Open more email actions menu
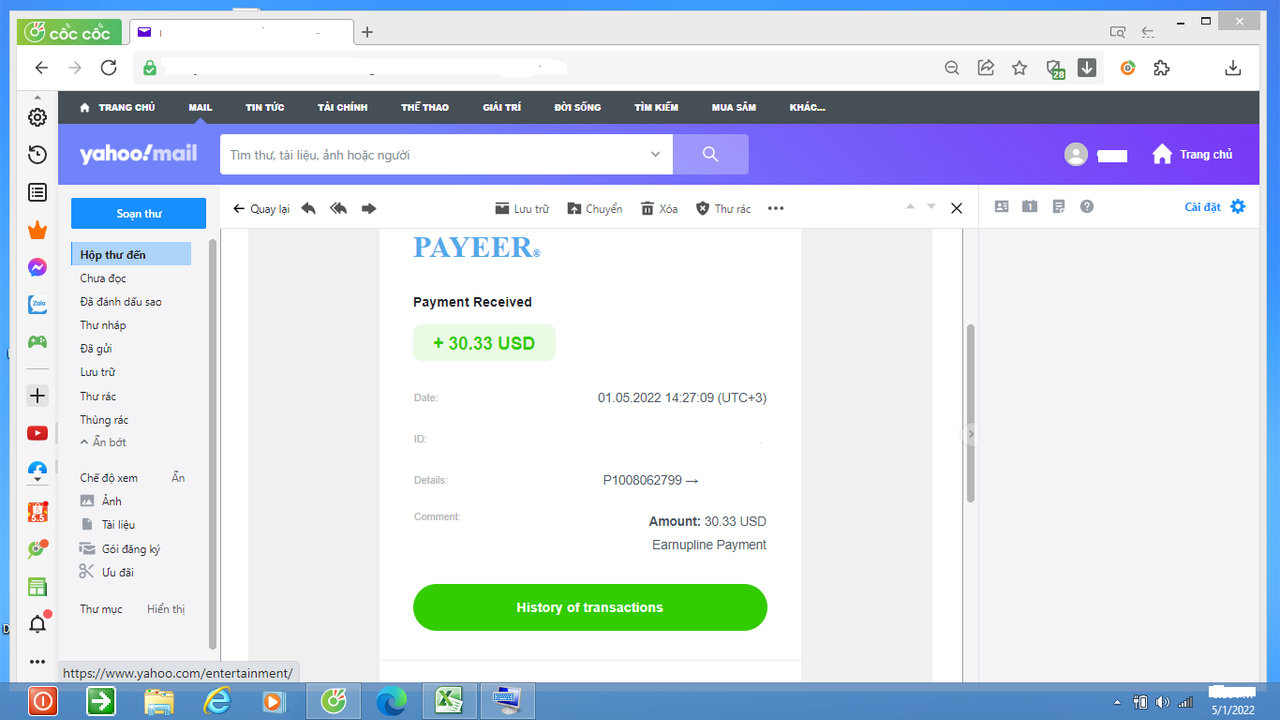 coord(776,208)
